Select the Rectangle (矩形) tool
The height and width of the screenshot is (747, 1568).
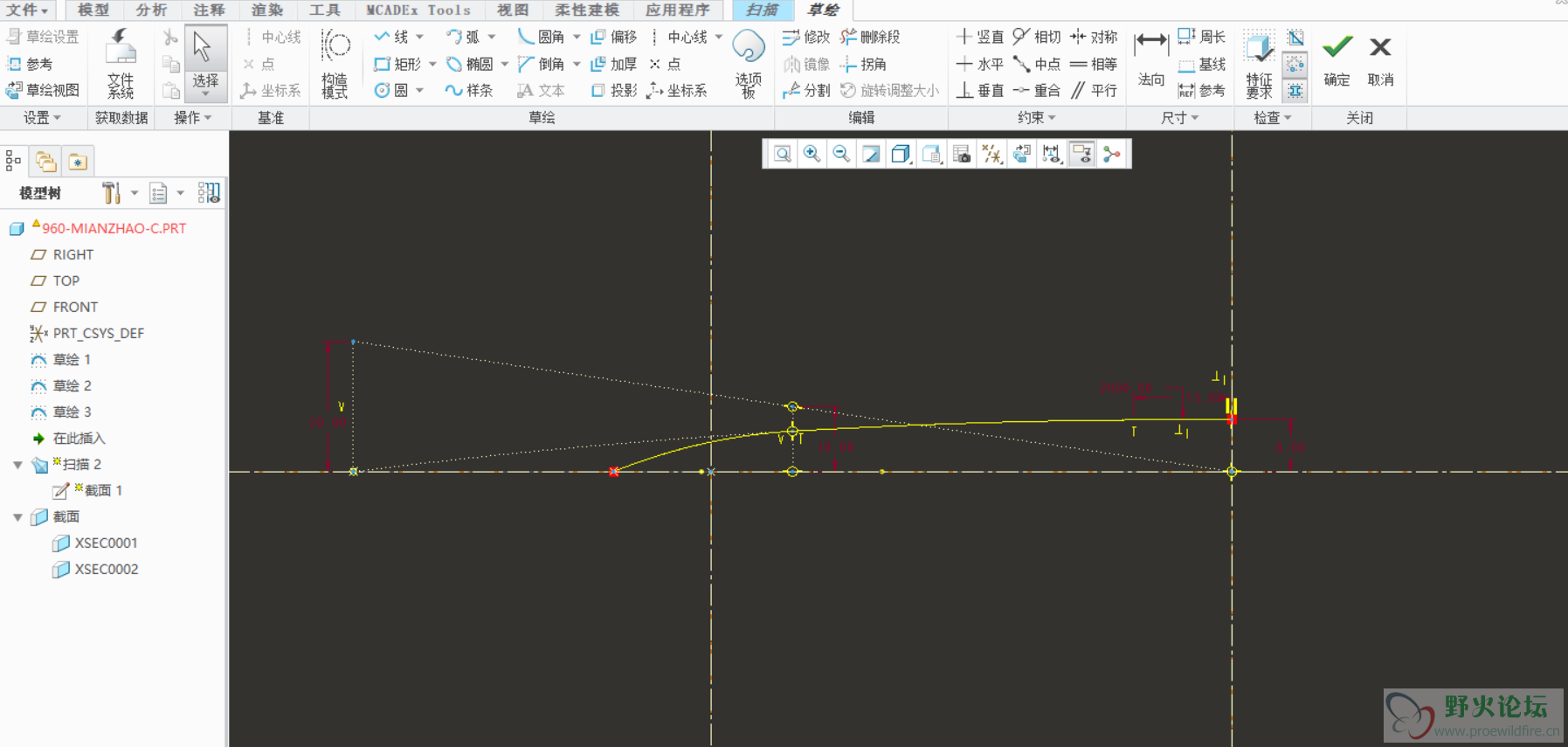point(397,64)
